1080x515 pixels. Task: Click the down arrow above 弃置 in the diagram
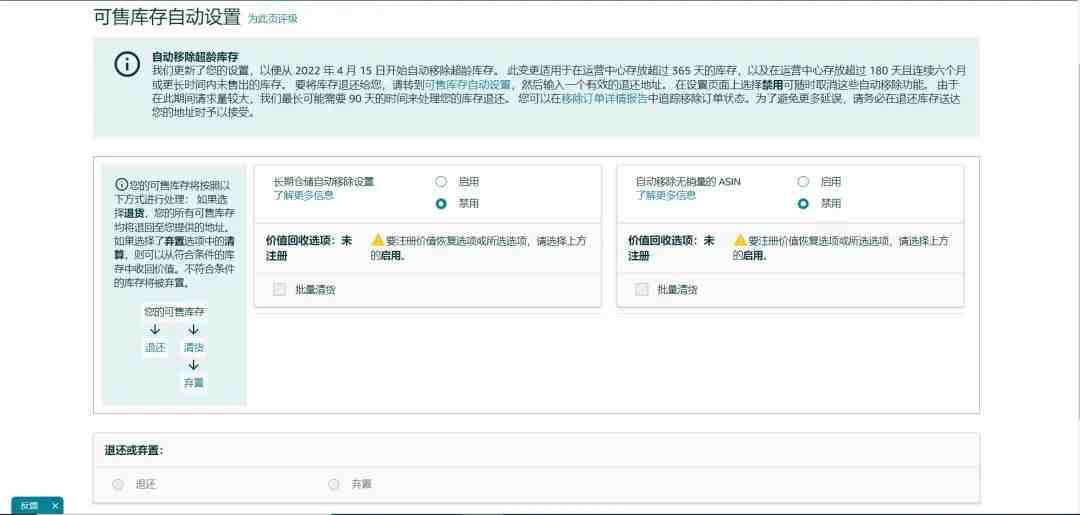pos(194,365)
